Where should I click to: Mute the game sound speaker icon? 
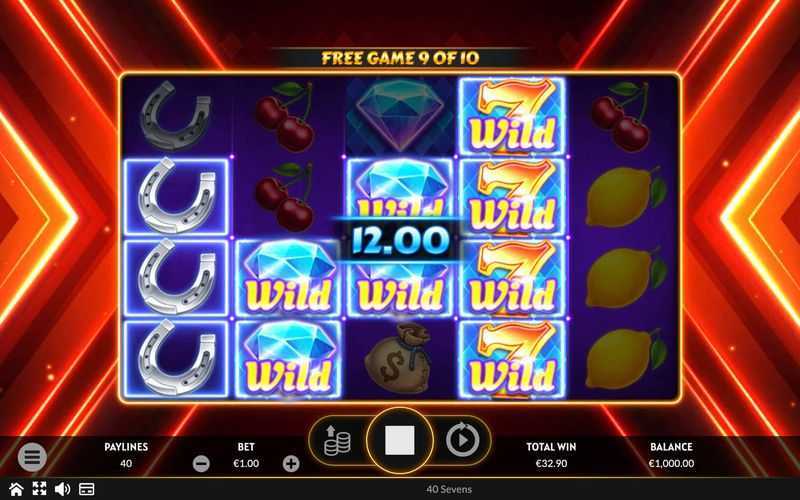point(62,489)
